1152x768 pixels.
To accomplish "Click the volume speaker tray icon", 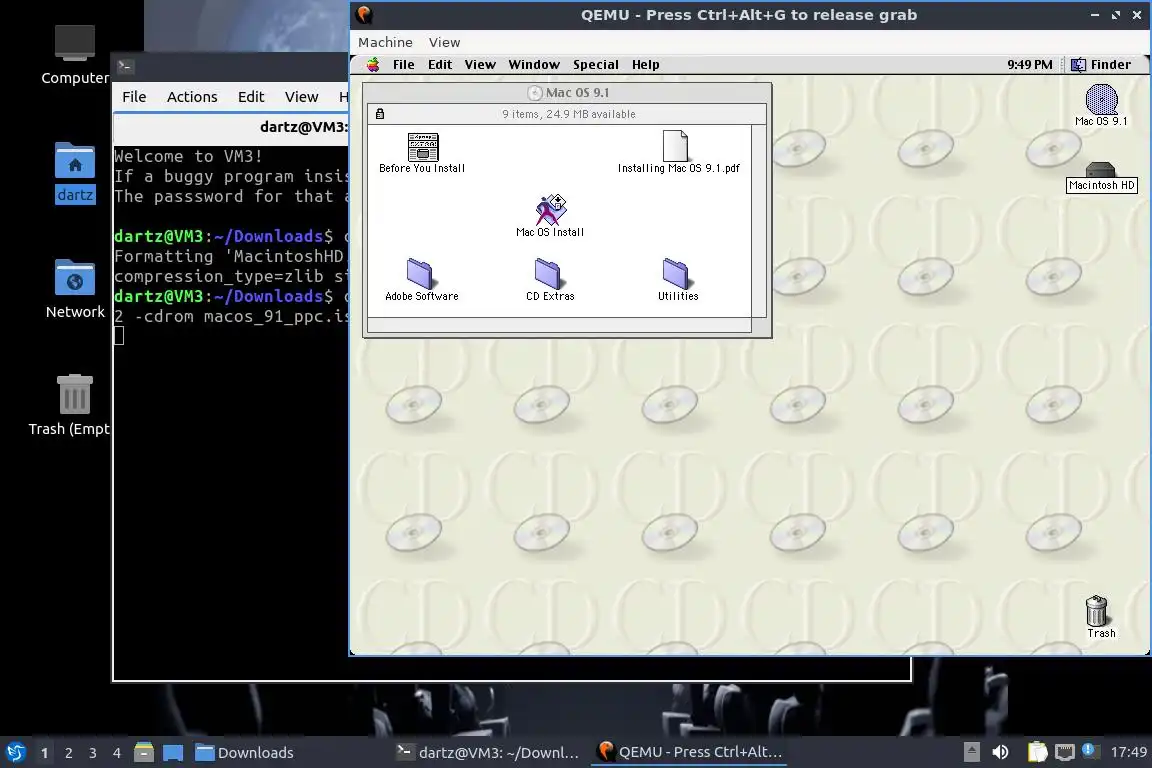I will 1001,752.
